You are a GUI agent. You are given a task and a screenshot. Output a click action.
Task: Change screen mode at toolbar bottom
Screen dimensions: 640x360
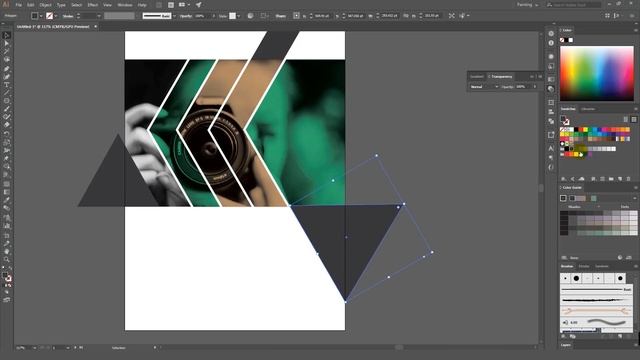tap(7, 300)
